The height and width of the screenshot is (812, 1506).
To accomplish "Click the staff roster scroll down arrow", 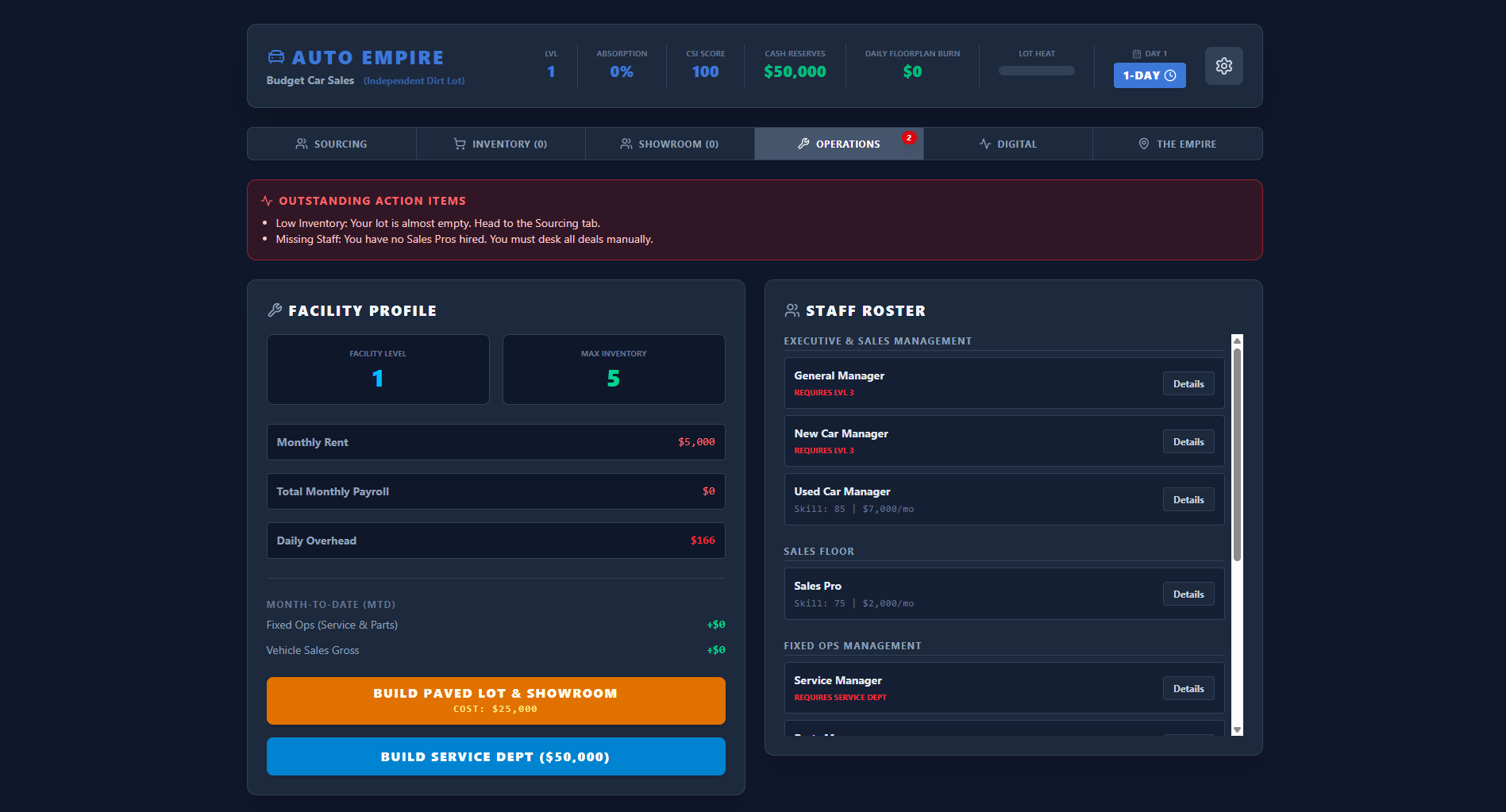I will 1237,729.
